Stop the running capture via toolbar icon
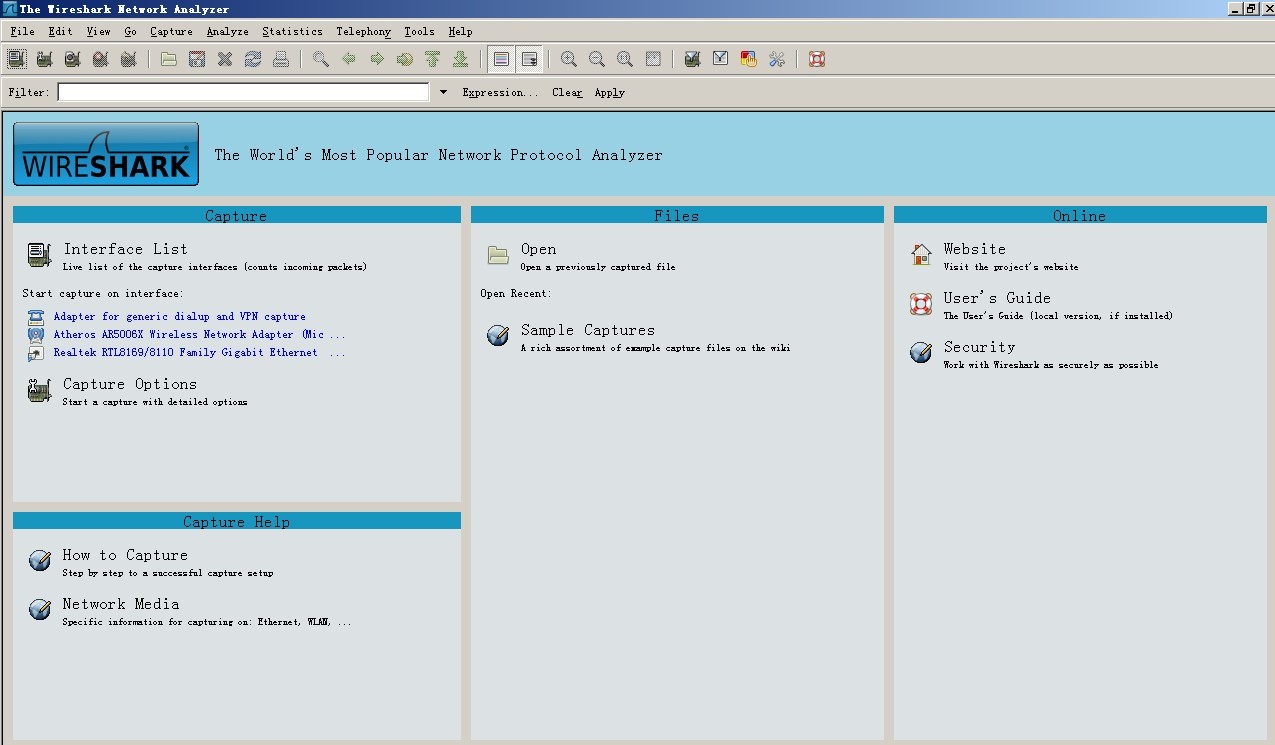 coord(100,59)
